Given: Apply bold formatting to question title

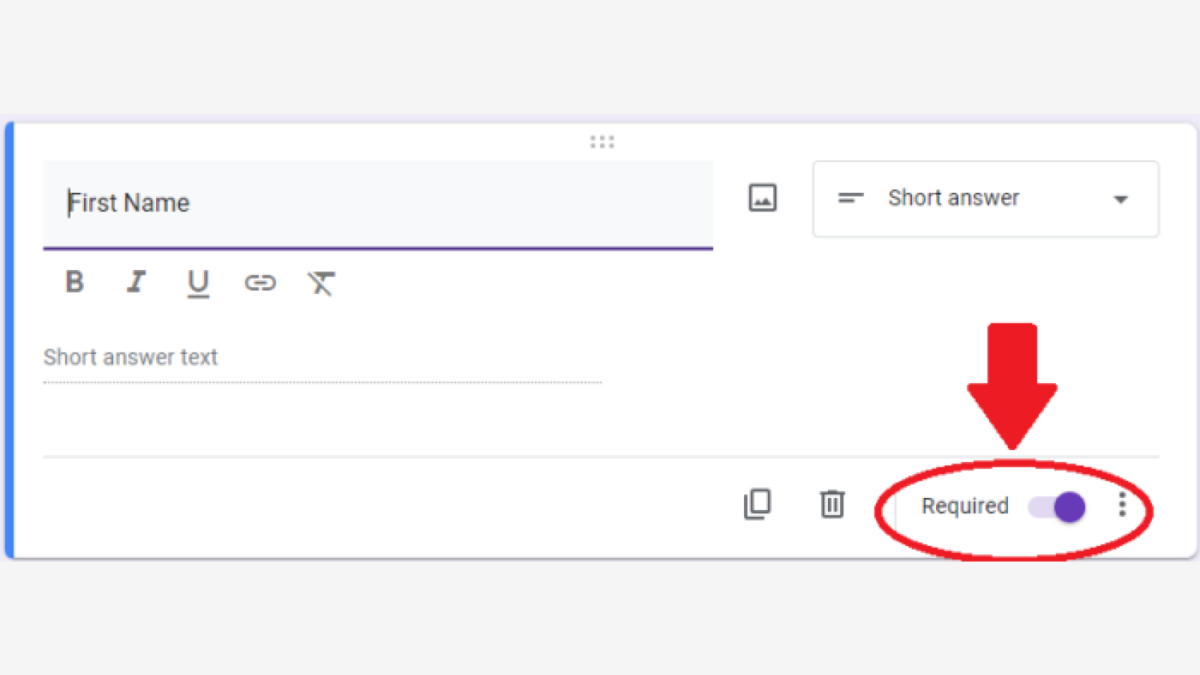Looking at the screenshot, I should pos(75,283).
